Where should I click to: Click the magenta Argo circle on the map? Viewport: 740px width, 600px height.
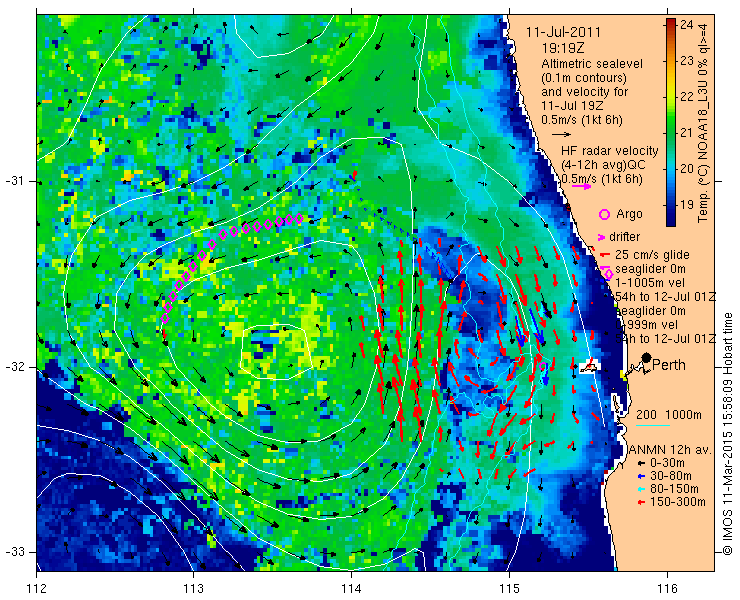(x=542, y=366)
